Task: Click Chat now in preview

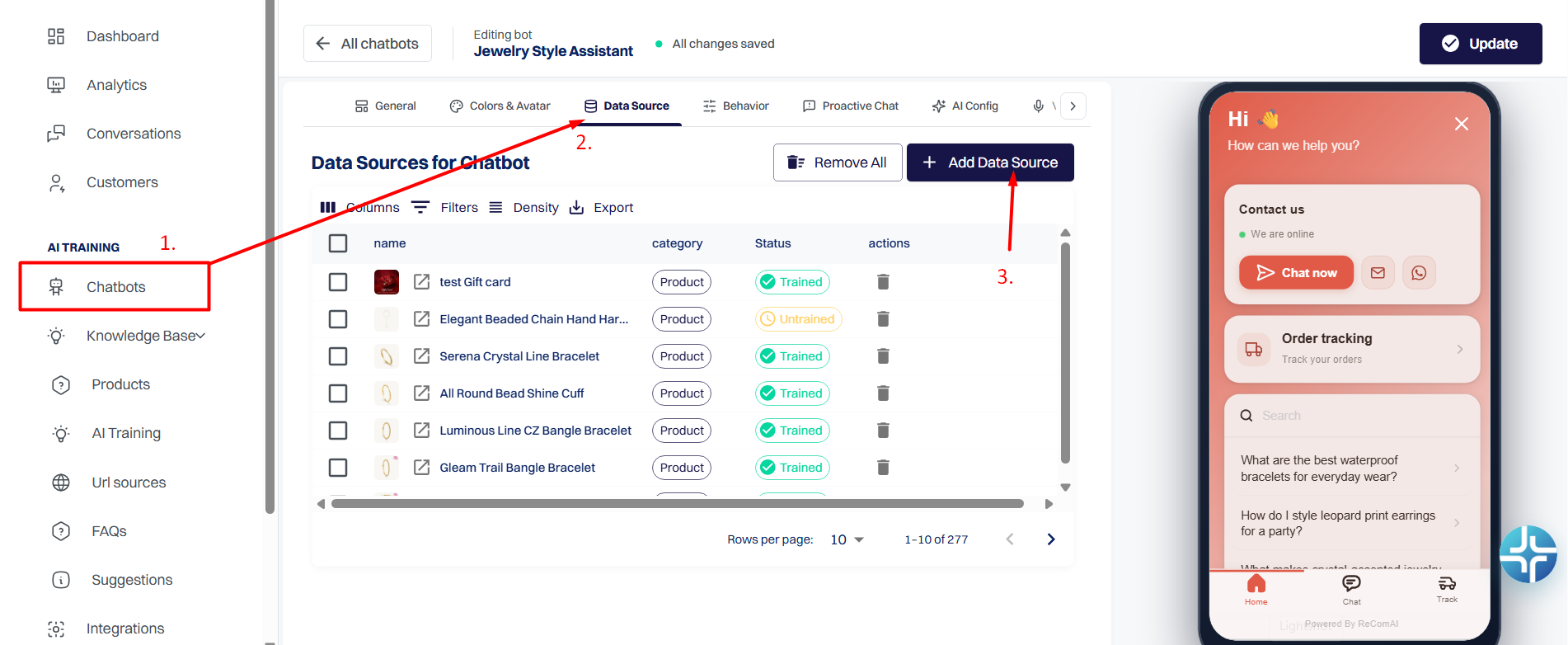Action: point(1296,273)
